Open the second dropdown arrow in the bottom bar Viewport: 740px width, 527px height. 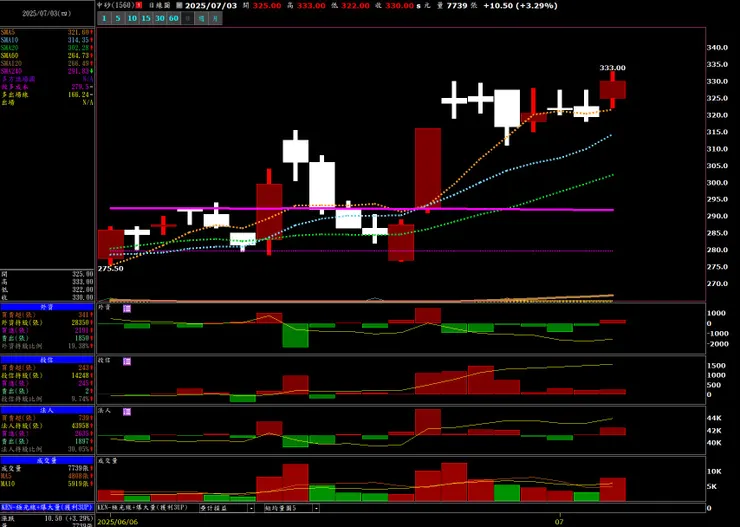pos(316,508)
